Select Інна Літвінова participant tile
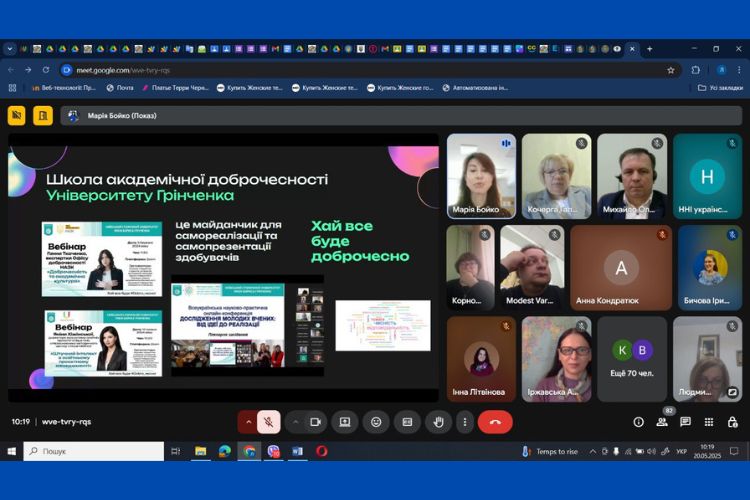Viewport: 750px width, 500px height. click(x=481, y=359)
